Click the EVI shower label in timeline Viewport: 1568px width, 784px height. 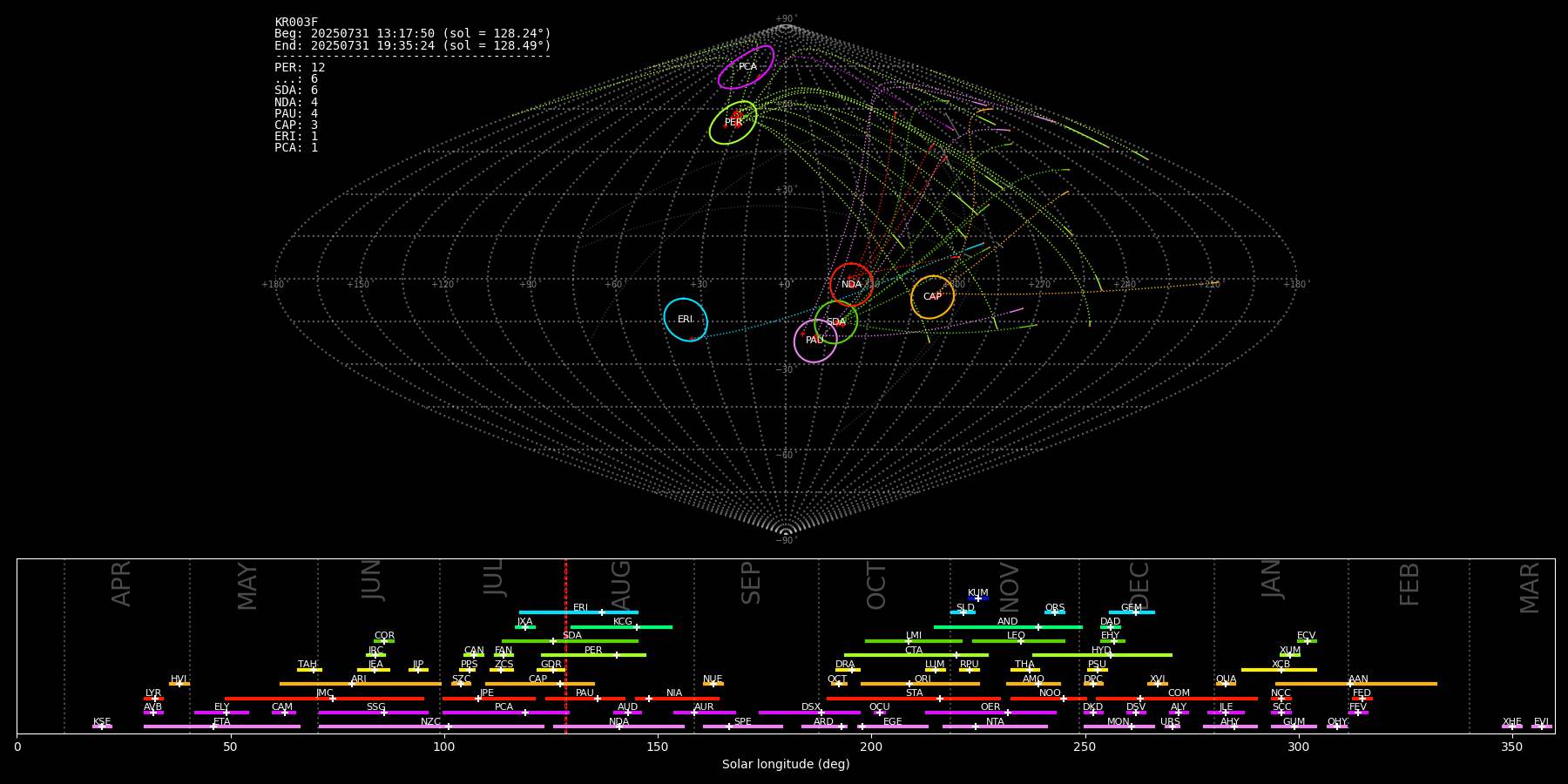[x=1542, y=722]
